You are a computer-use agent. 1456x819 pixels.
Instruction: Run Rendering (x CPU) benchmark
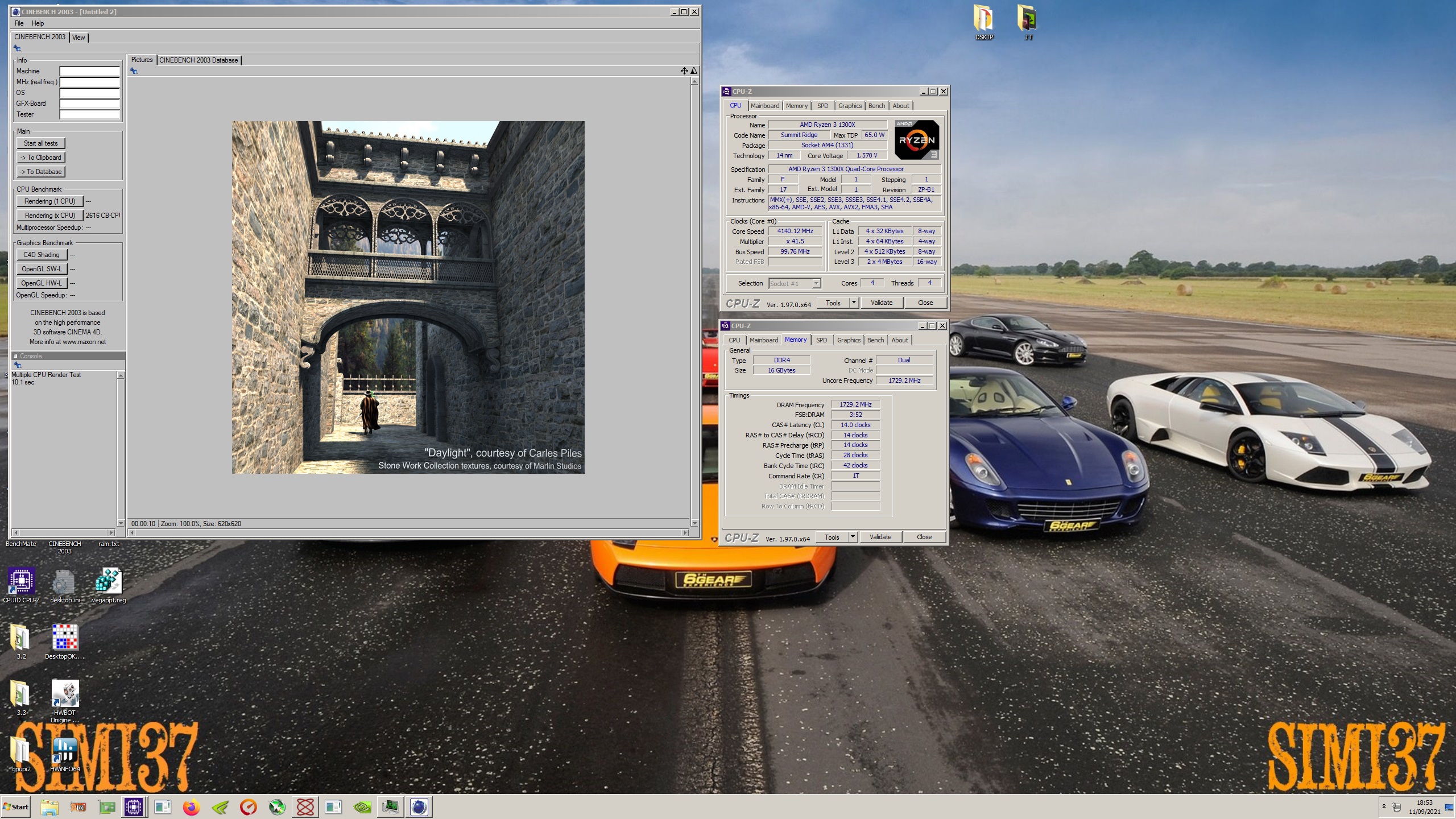[50, 216]
